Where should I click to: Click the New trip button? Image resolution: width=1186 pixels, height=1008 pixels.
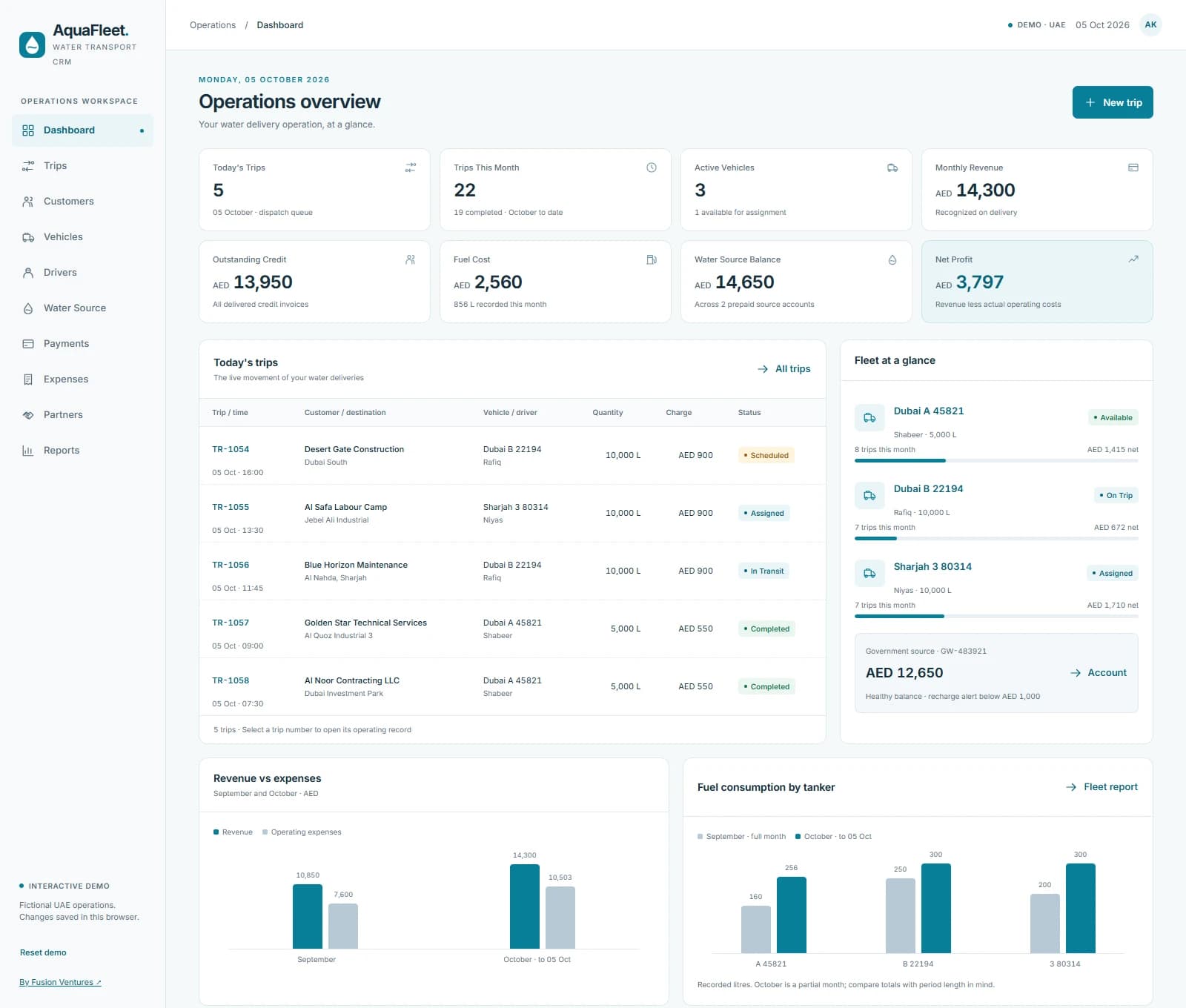(x=1113, y=102)
